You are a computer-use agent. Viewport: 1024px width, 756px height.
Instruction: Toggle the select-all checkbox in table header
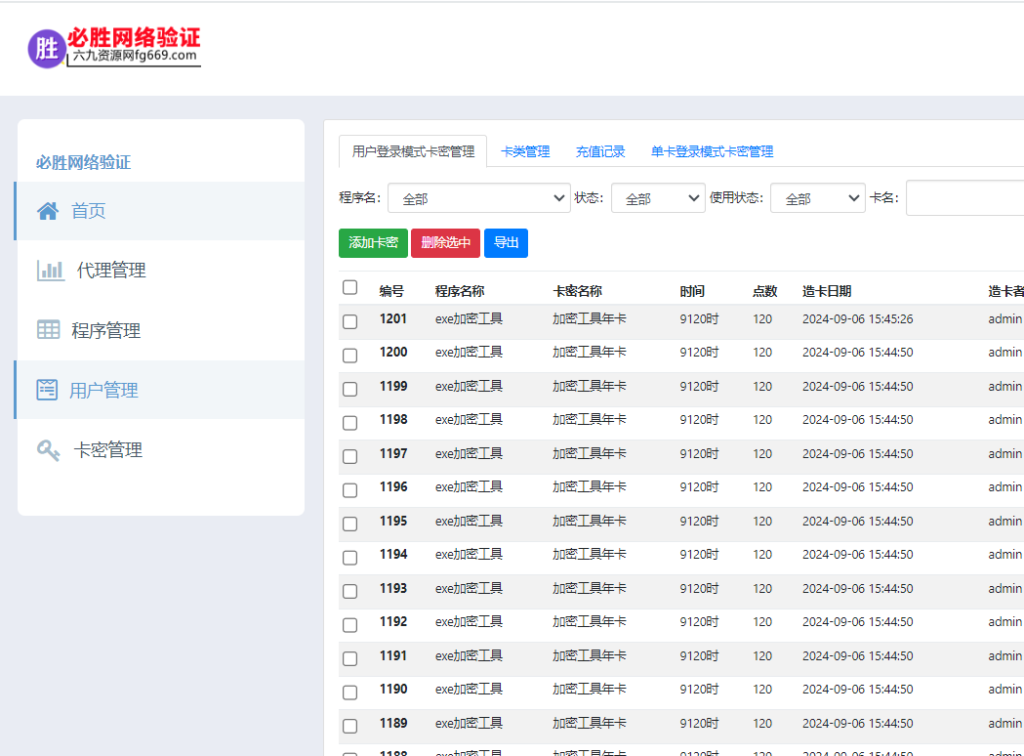[350, 288]
